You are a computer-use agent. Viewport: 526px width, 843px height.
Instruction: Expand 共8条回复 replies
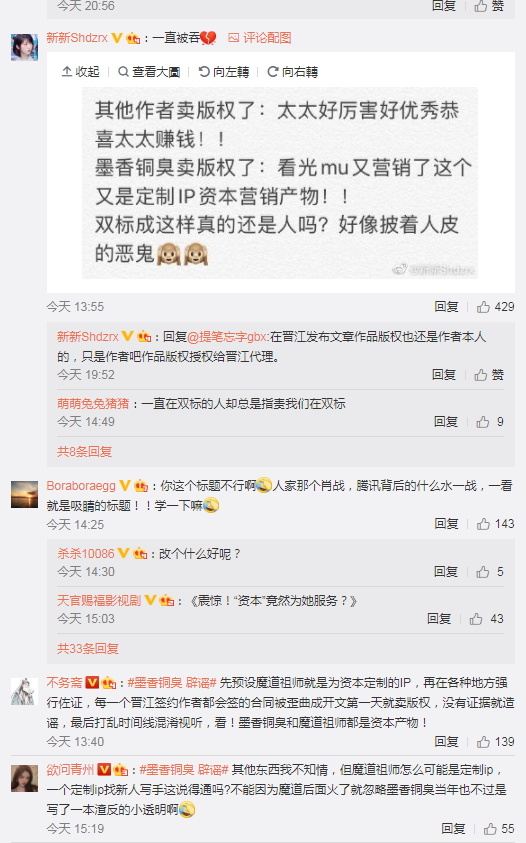point(84,452)
